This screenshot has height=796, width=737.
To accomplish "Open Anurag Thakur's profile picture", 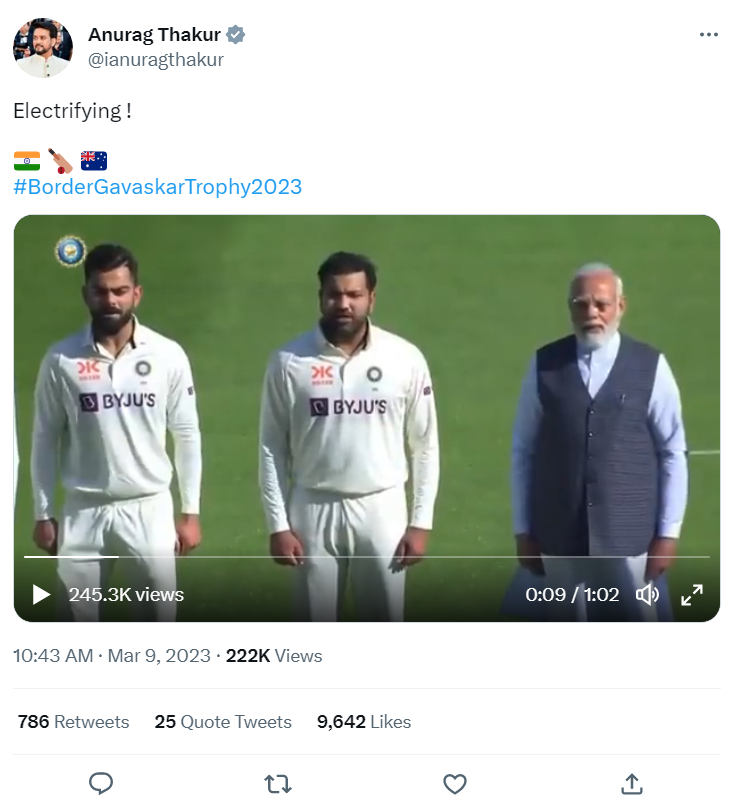I will coord(42,47).
